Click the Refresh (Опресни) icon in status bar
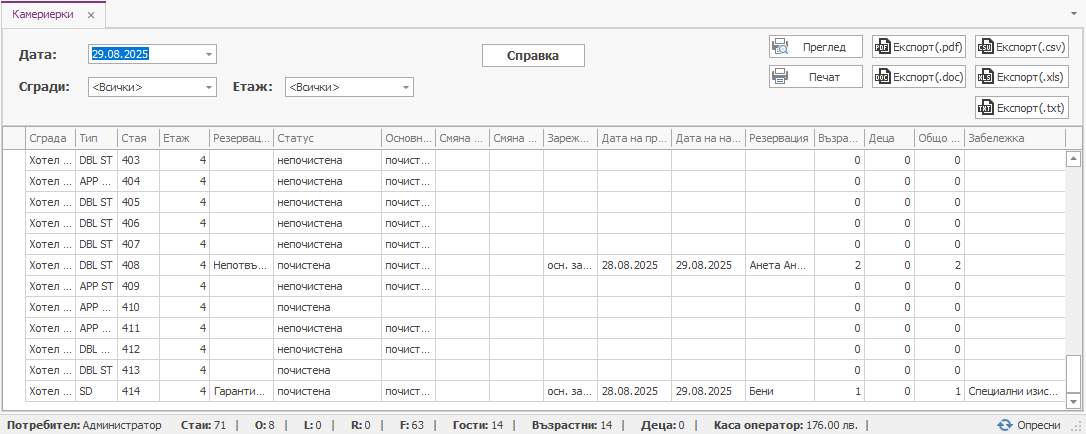The height and width of the screenshot is (434, 1086). 1005,425
